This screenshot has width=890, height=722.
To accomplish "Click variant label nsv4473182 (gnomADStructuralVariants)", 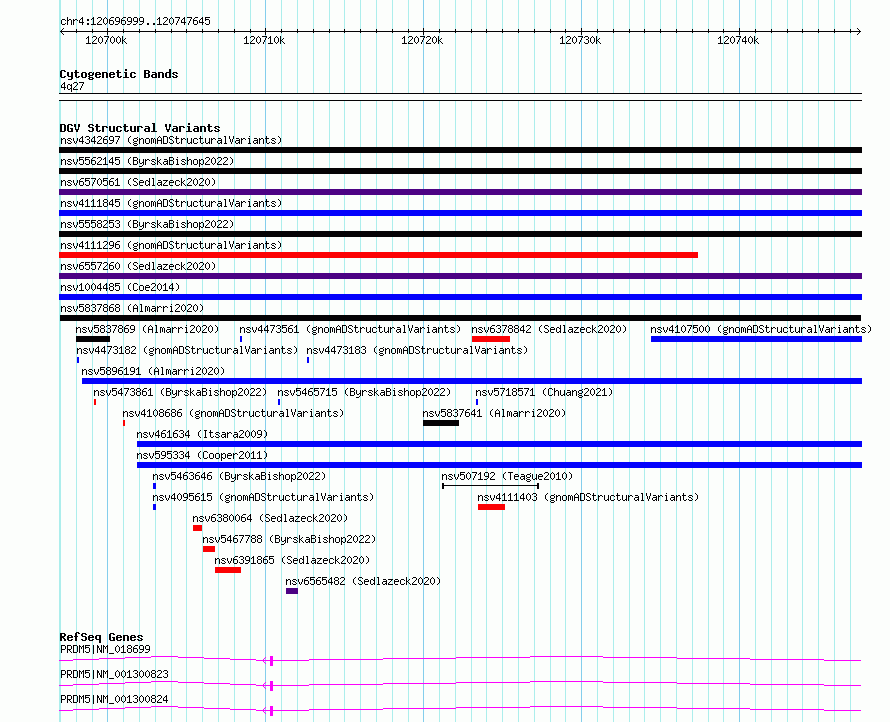I will click(187, 350).
